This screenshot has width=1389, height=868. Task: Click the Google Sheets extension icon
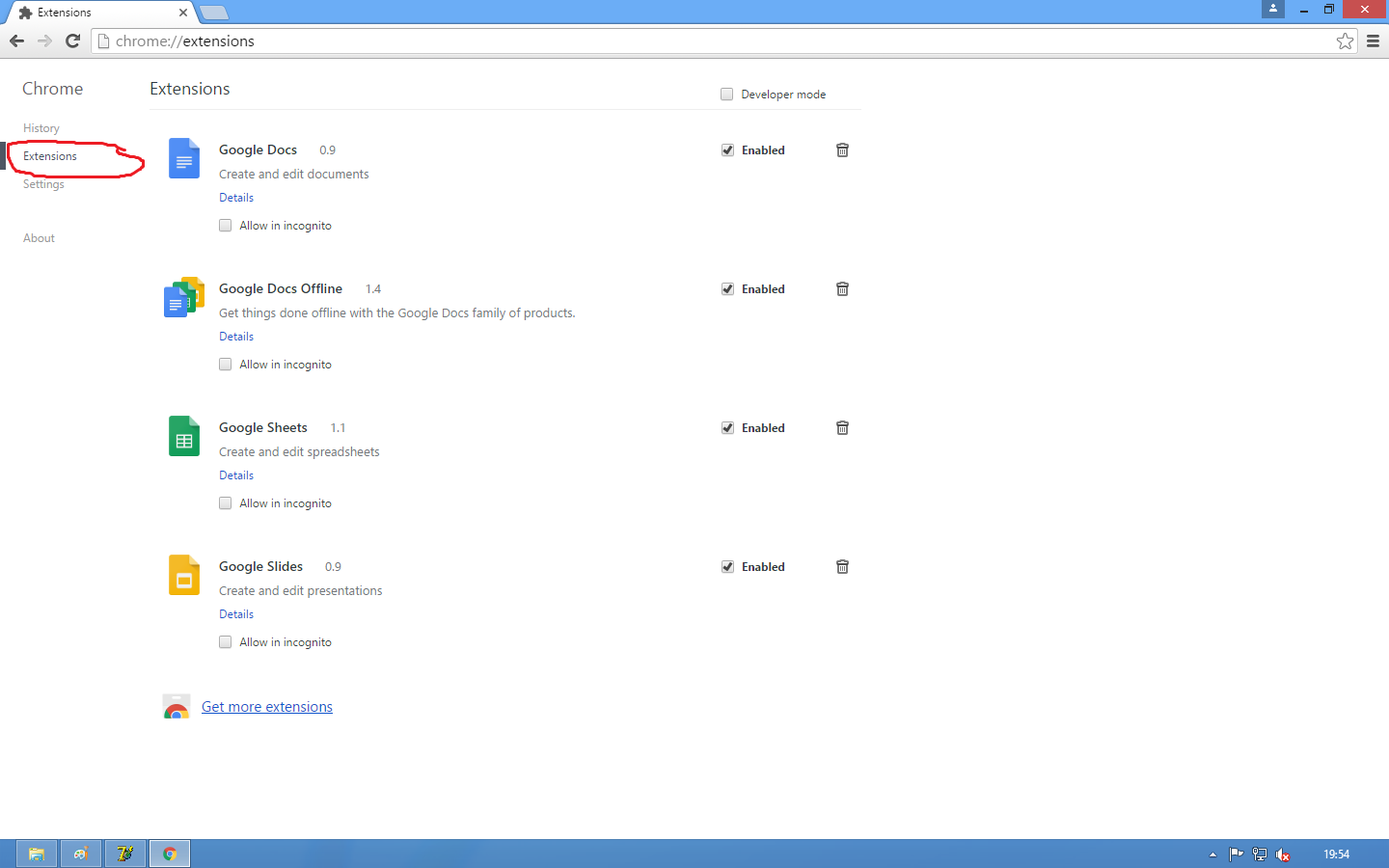point(184,436)
